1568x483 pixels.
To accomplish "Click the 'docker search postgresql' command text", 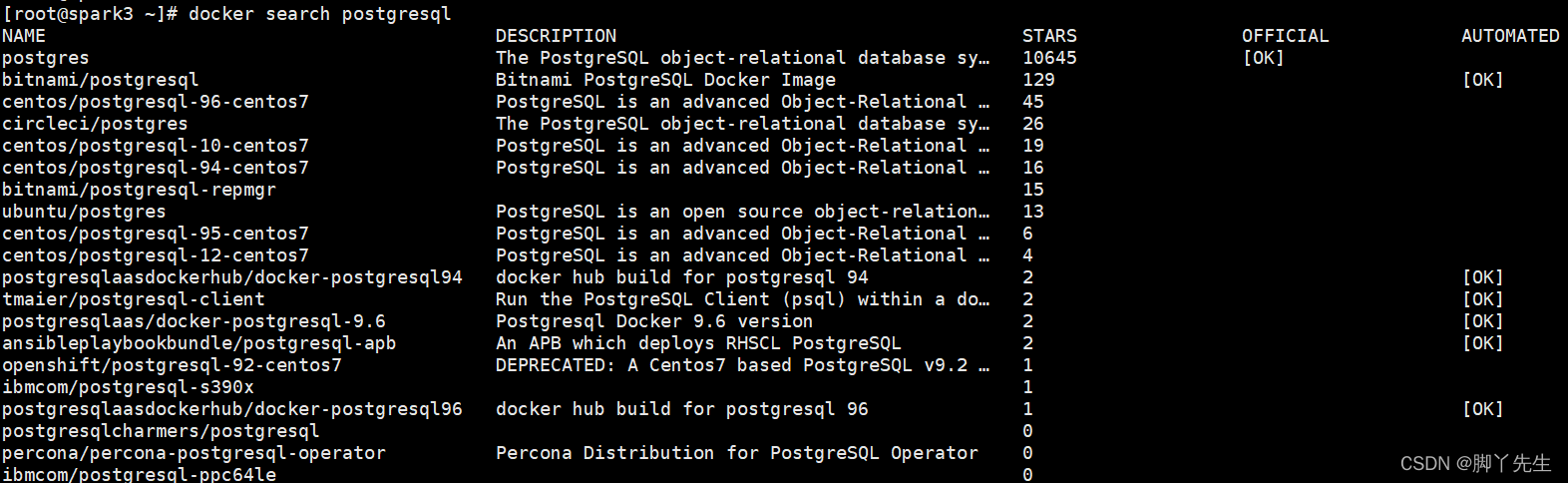I will (x=319, y=14).
